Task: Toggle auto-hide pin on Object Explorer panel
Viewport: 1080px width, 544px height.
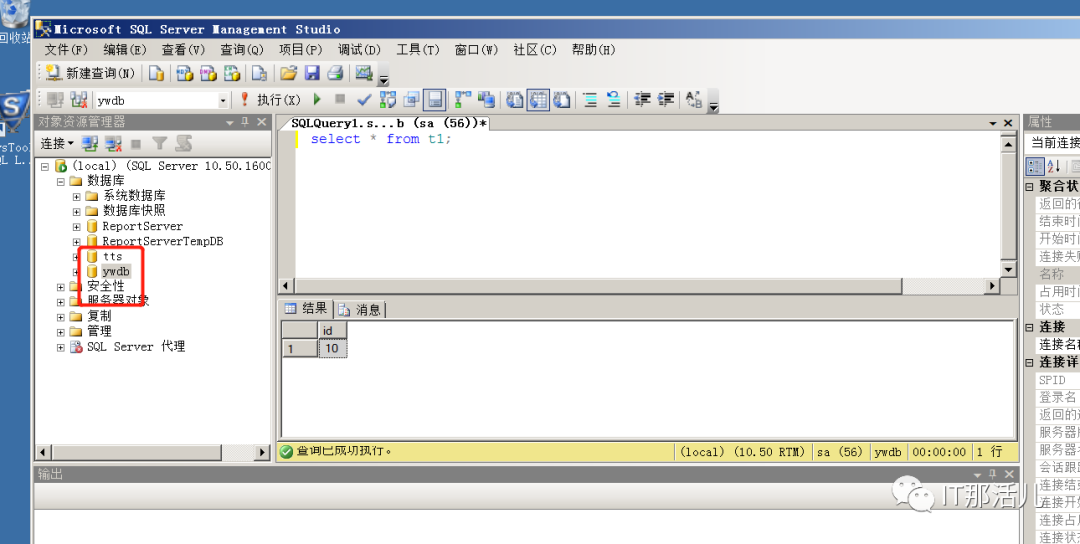Action: click(x=245, y=122)
